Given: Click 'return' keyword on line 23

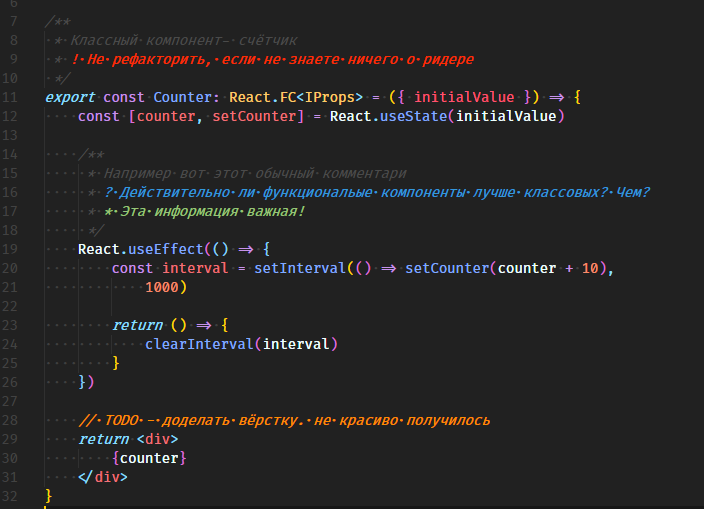Looking at the screenshot, I should tap(137, 325).
